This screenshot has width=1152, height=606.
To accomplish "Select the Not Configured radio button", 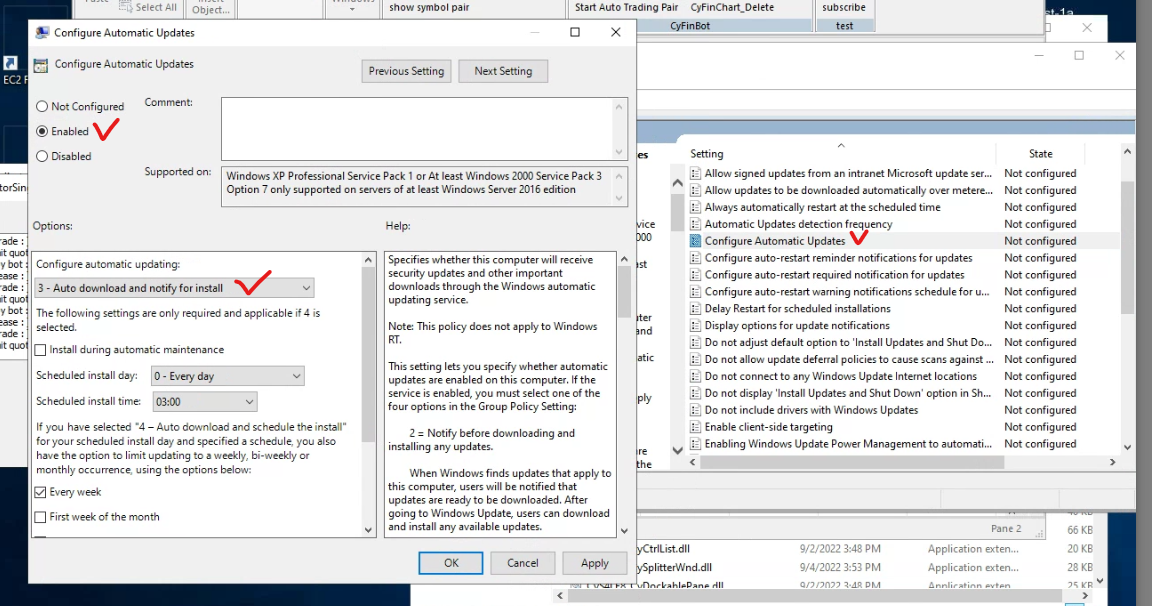I will tap(42, 107).
